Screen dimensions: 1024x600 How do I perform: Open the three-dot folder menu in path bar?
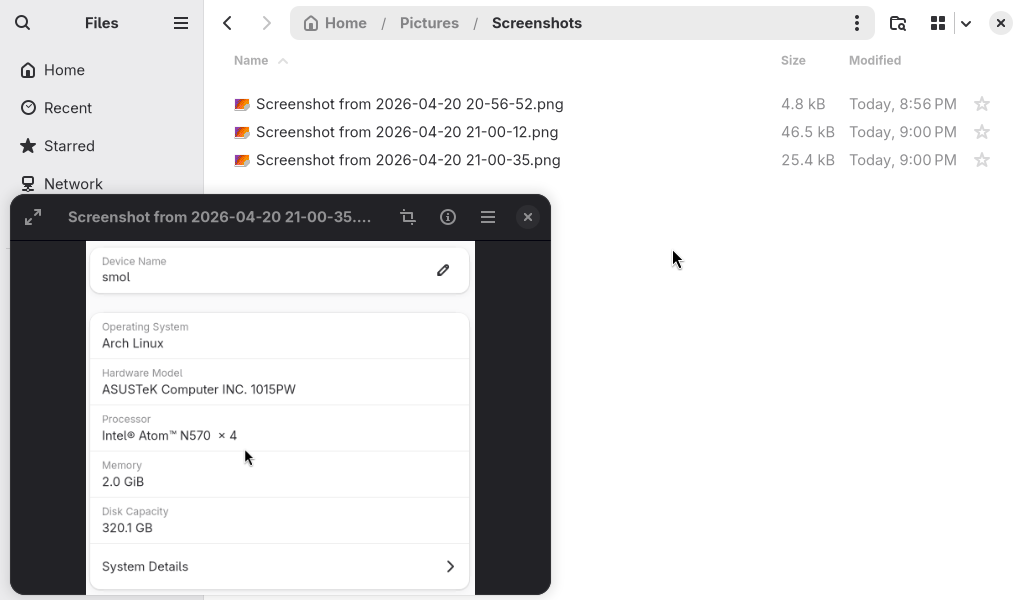coord(856,23)
